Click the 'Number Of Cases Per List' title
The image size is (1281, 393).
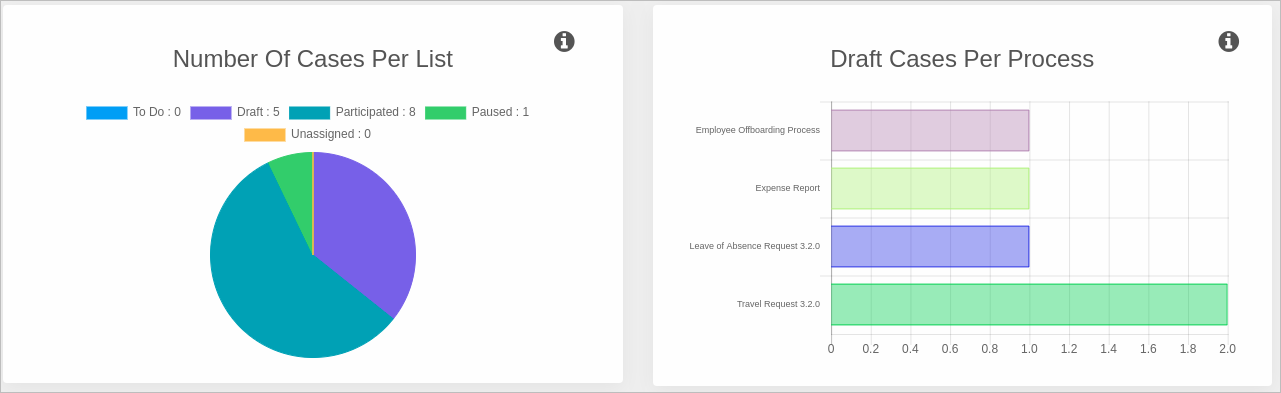pos(313,59)
